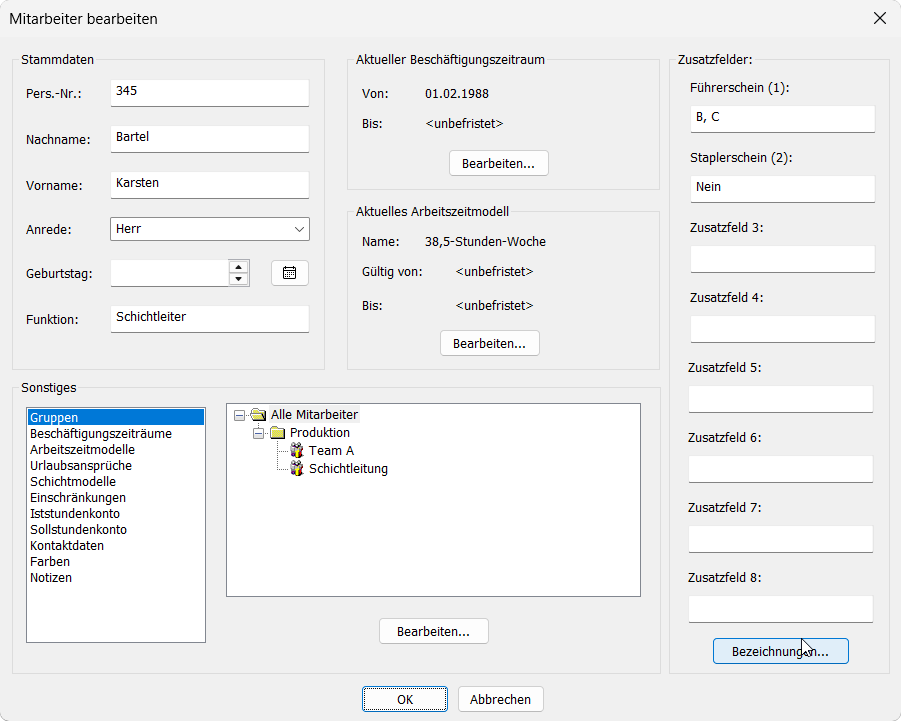
Task: Click the Geburtstag date field
Action: coord(170,273)
